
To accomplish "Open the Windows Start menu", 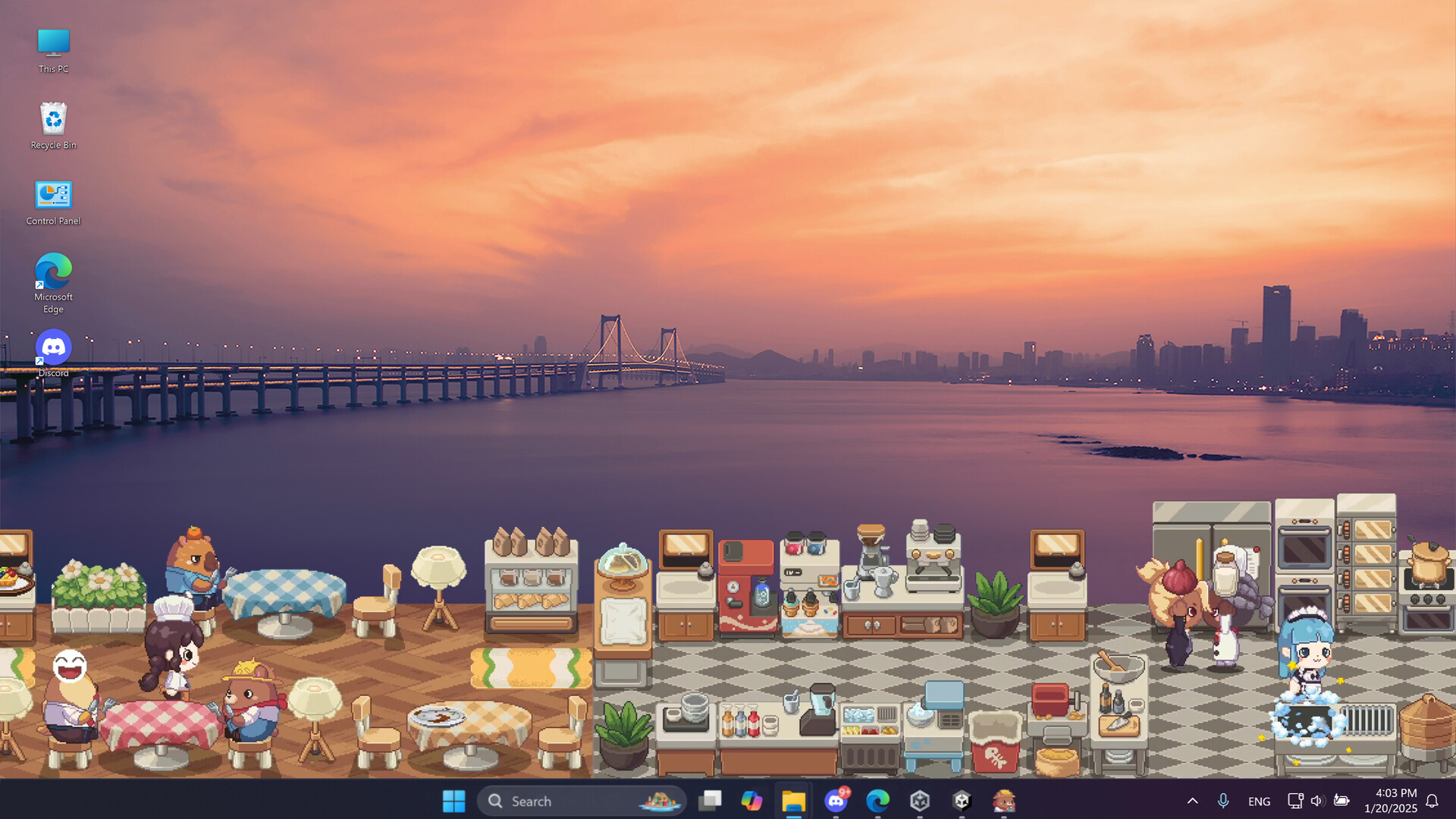I will click(453, 801).
